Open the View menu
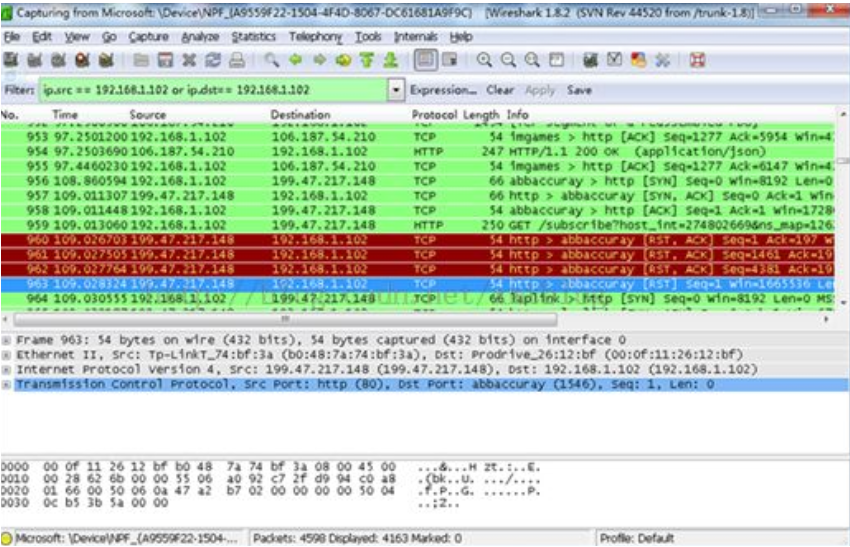Screen dimensions: 850x547 (77, 37)
